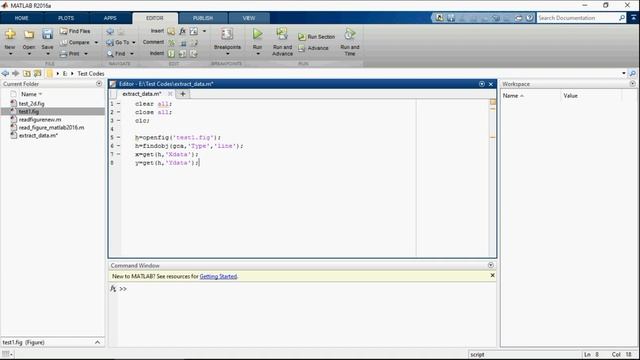Click the Run and Time button
The height and width of the screenshot is (360, 640).
(x=350, y=41)
